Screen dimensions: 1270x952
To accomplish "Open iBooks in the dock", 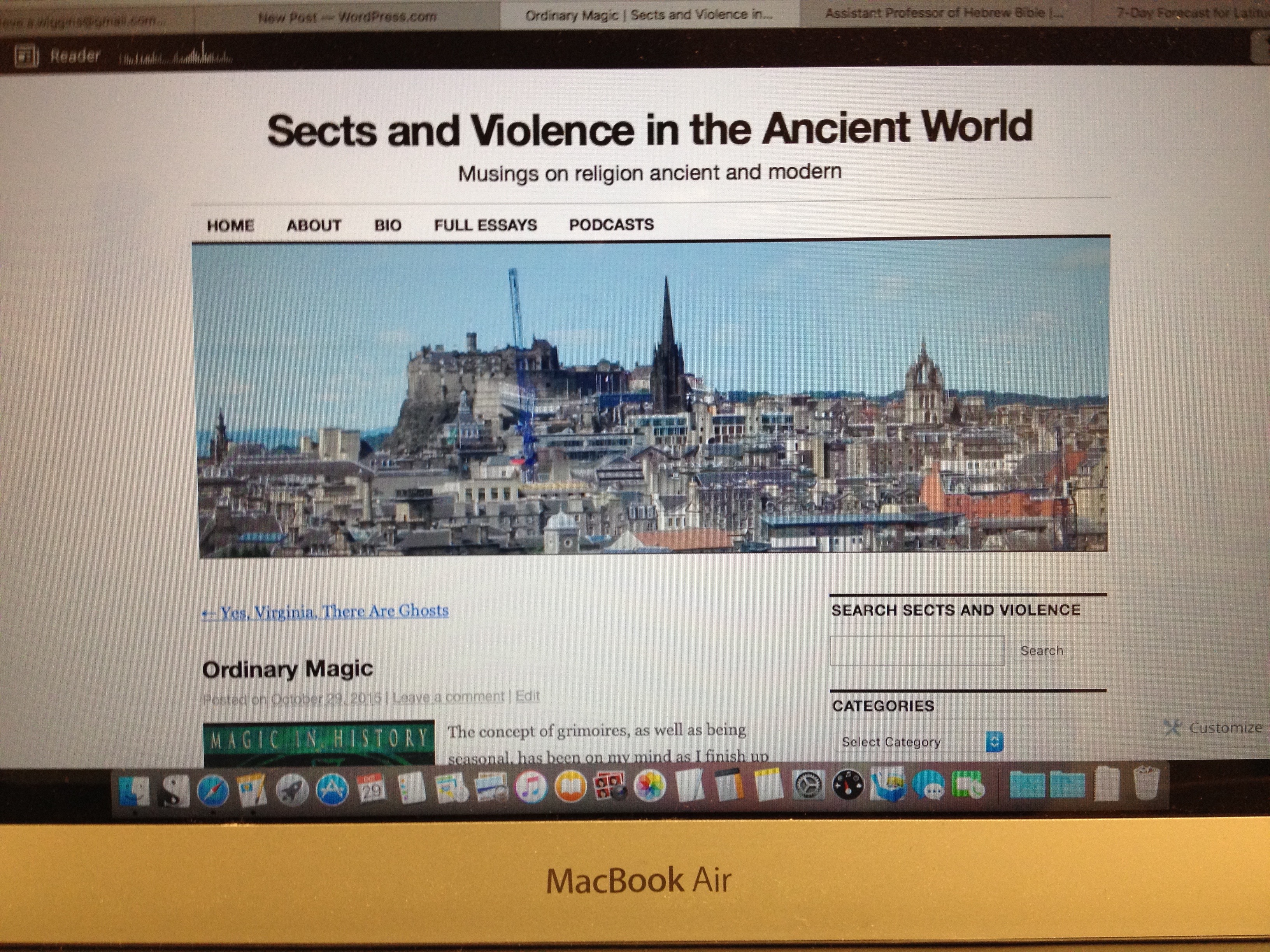I will pyautogui.click(x=570, y=787).
